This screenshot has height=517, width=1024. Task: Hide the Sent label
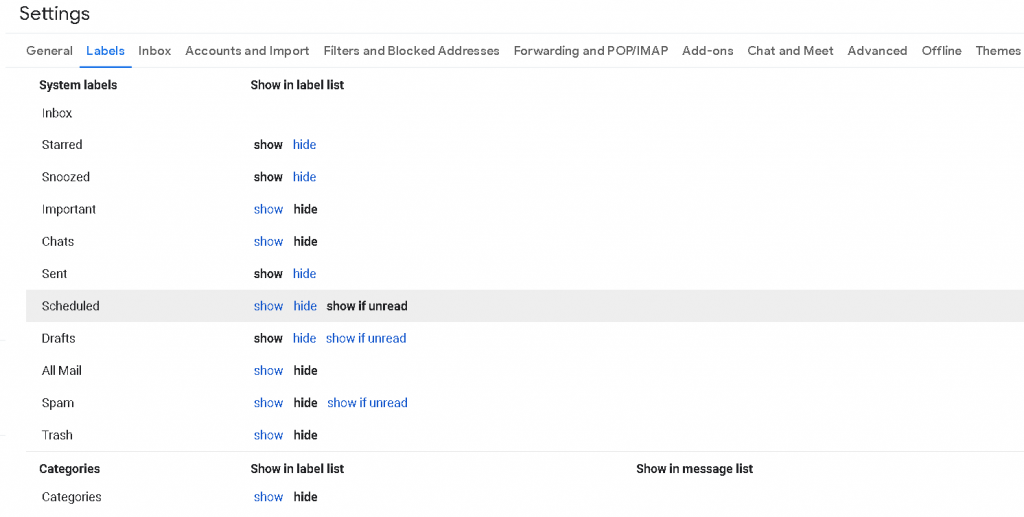pos(304,274)
